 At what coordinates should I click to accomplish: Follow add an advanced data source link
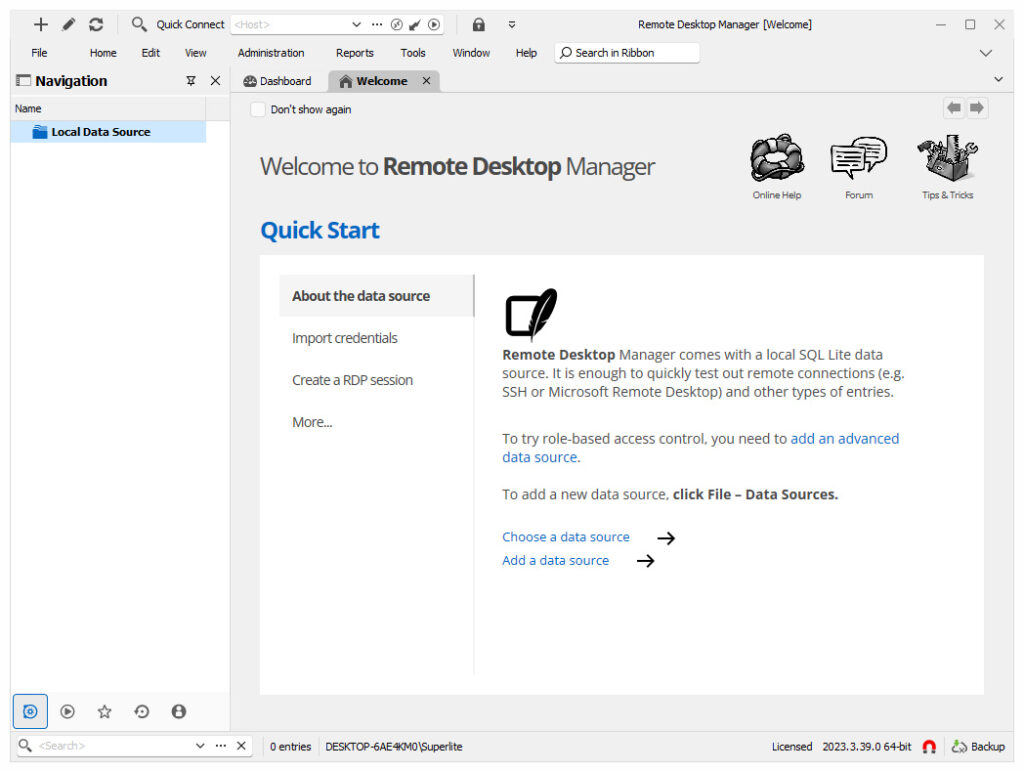(844, 439)
